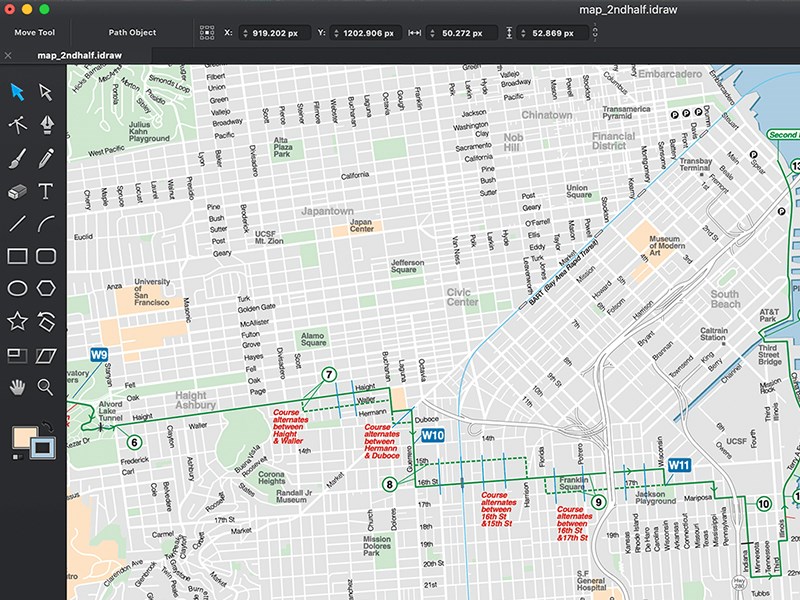
Task: Reset default fill and stroke colors
Action: click(17, 456)
